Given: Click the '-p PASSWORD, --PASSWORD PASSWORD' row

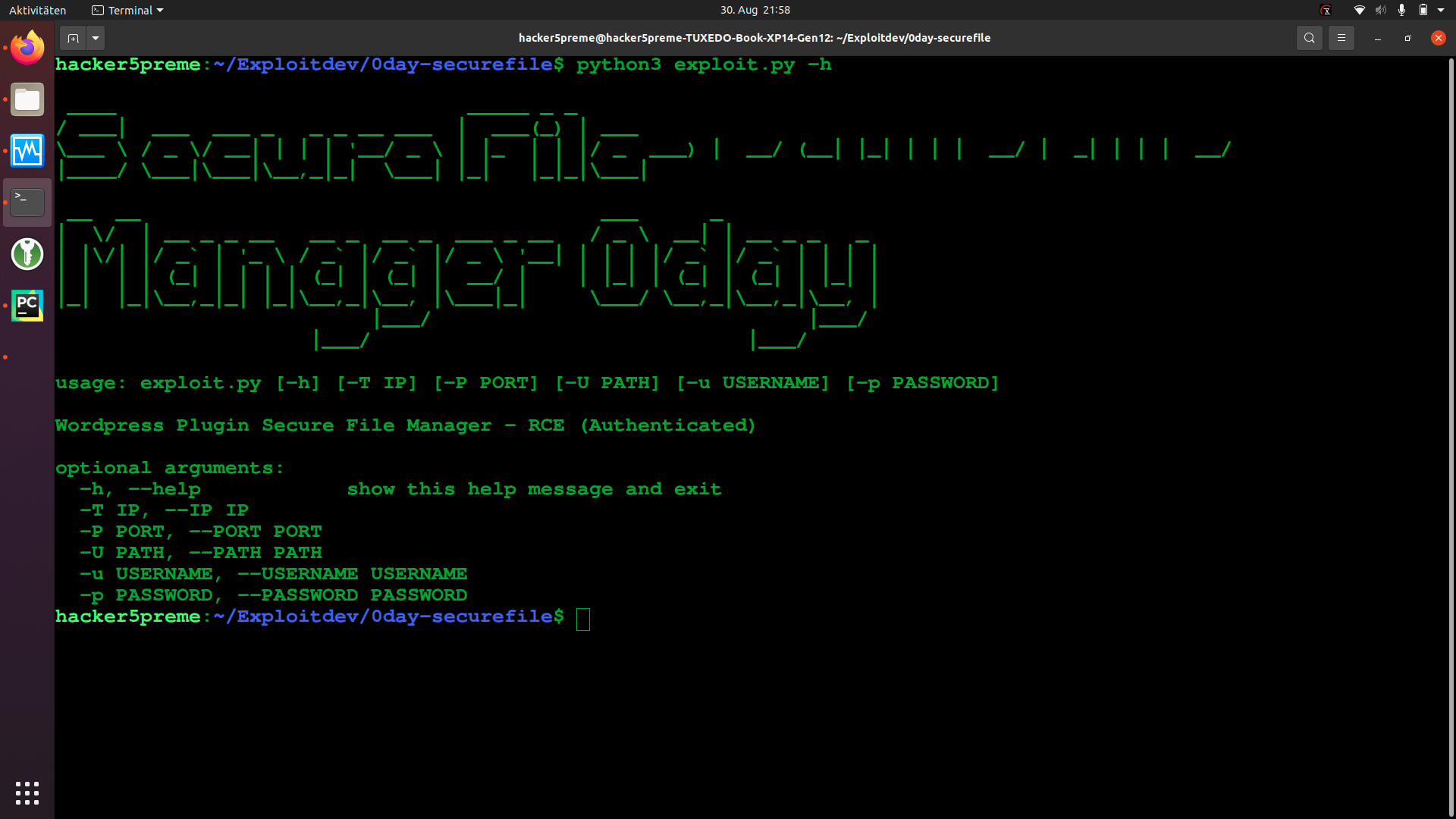Looking at the screenshot, I should 273,595.
